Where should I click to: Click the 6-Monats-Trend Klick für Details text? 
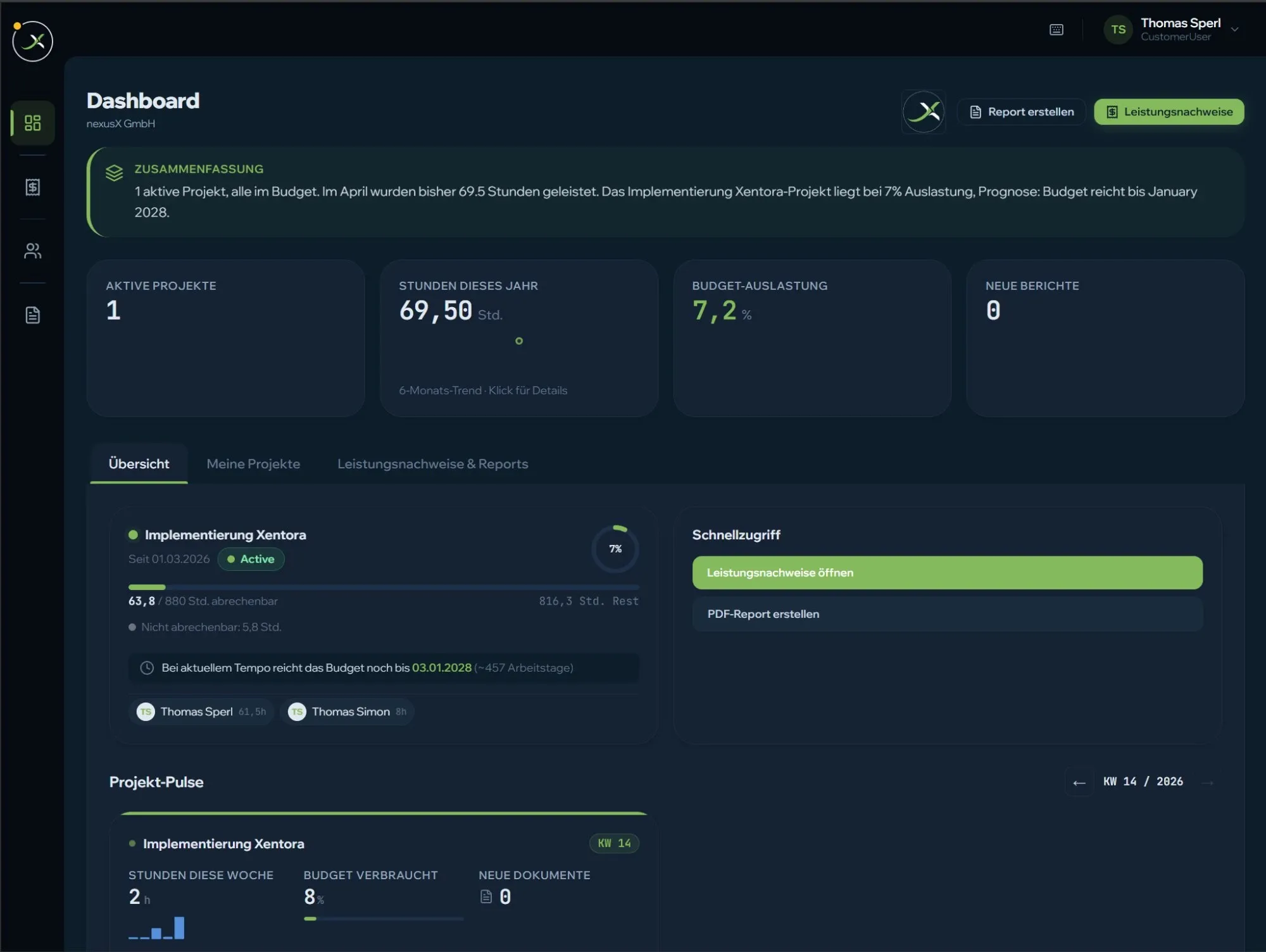click(483, 391)
